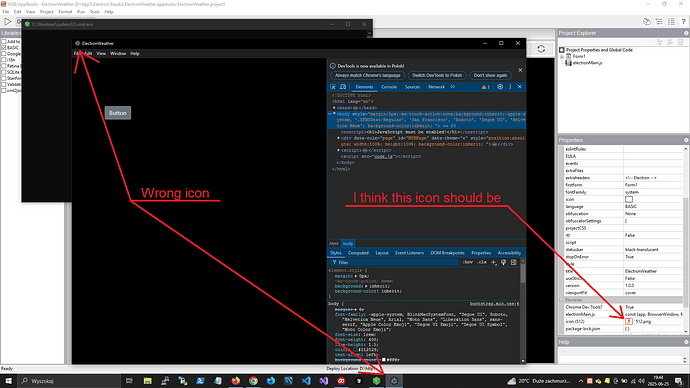Check the Google library checkbox
Image resolution: width=690 pixels, height=388 pixels.
coord(4,53)
